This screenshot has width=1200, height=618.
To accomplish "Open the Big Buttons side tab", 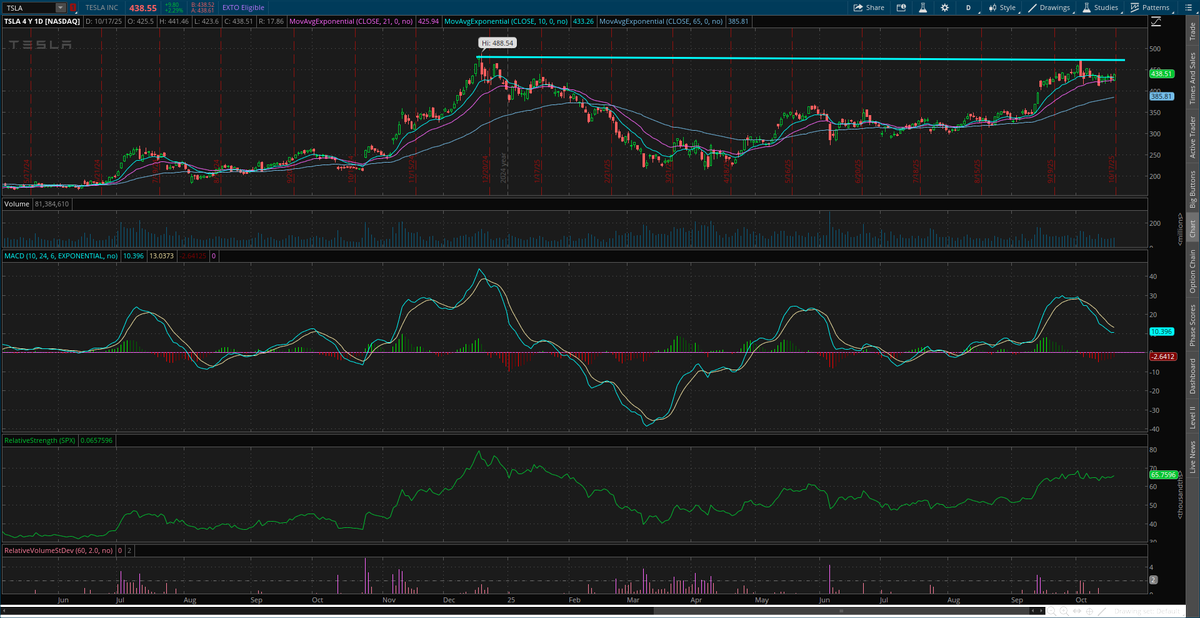I will click(x=1191, y=188).
